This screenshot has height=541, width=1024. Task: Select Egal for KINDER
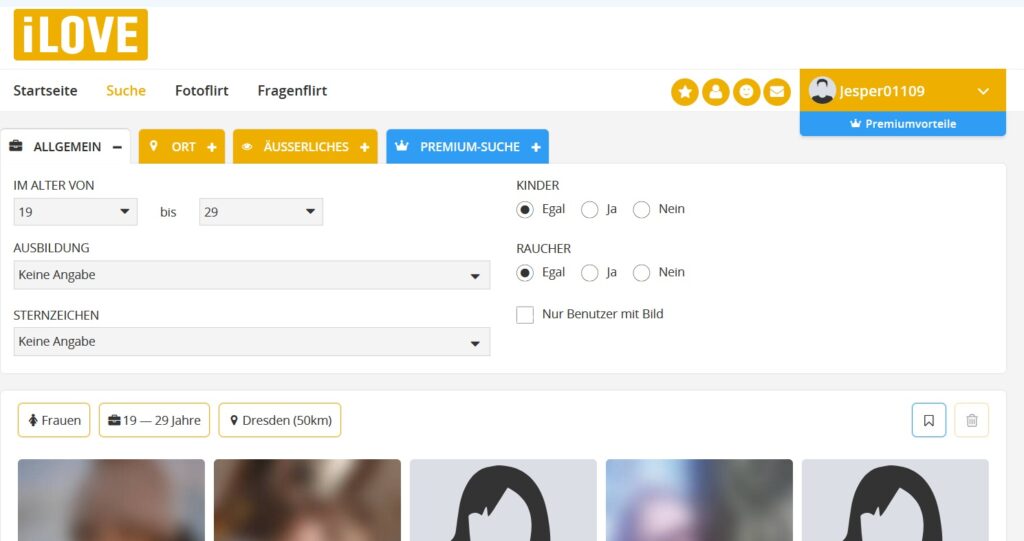tap(524, 210)
